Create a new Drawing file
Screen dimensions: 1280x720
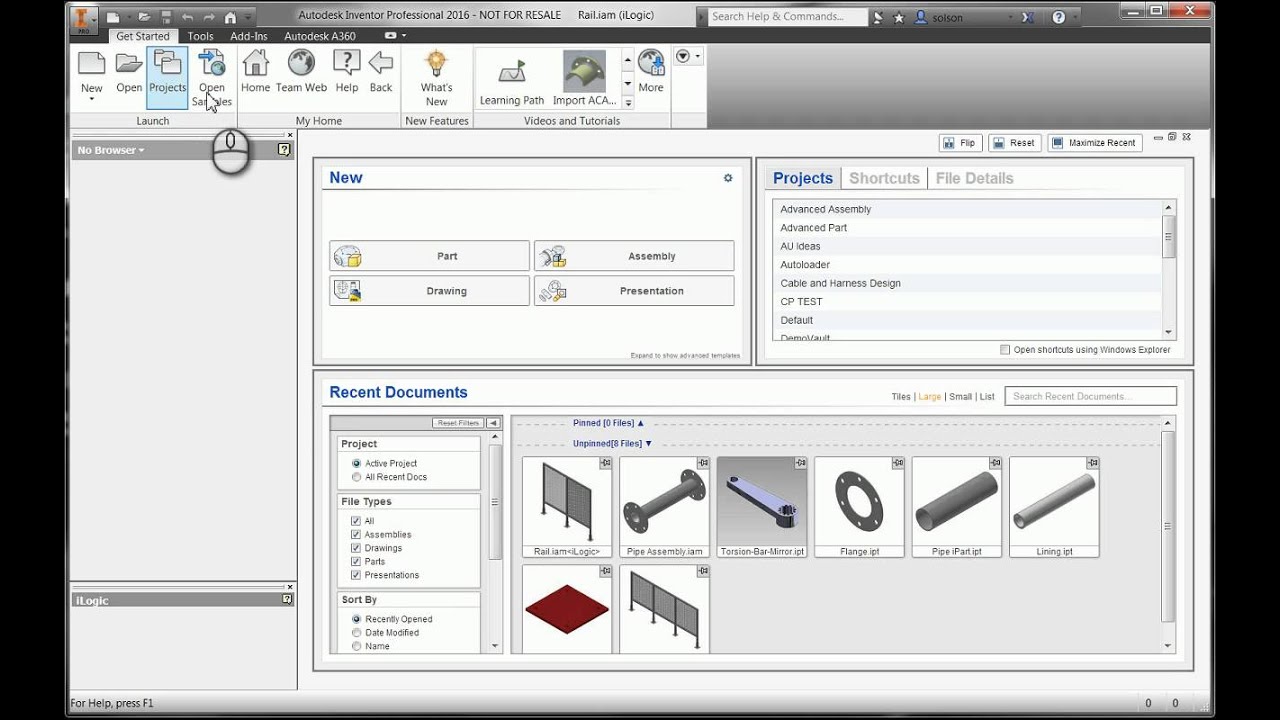pos(430,291)
